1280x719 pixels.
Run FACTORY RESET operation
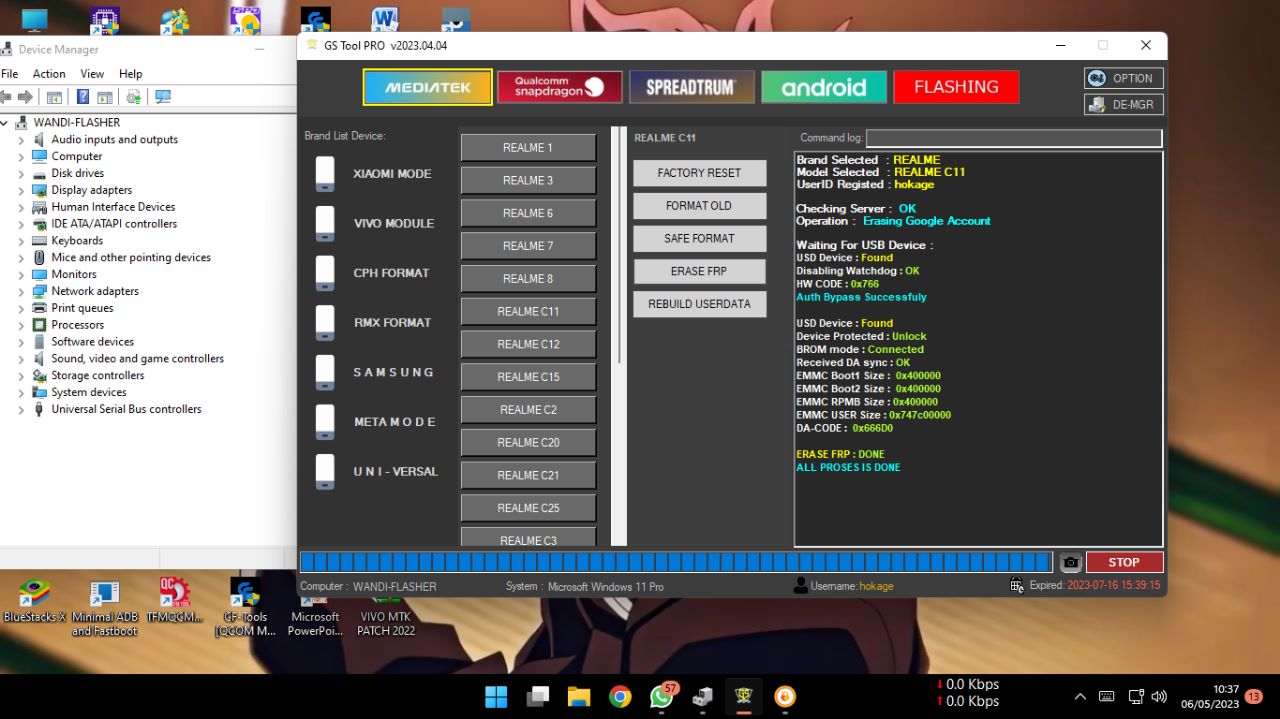click(x=699, y=173)
